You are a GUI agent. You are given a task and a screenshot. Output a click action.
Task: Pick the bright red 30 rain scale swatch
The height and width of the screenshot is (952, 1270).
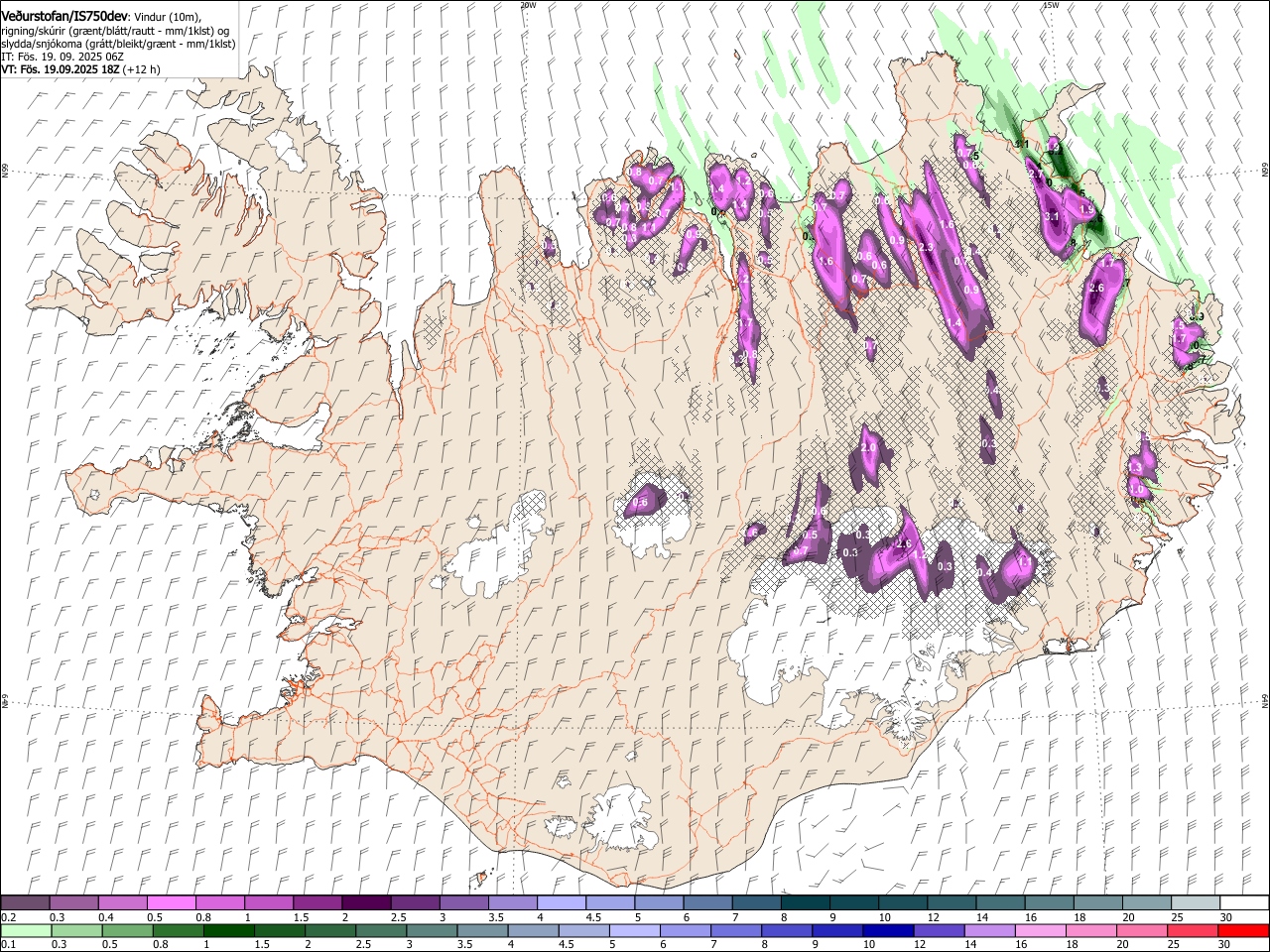click(1243, 931)
